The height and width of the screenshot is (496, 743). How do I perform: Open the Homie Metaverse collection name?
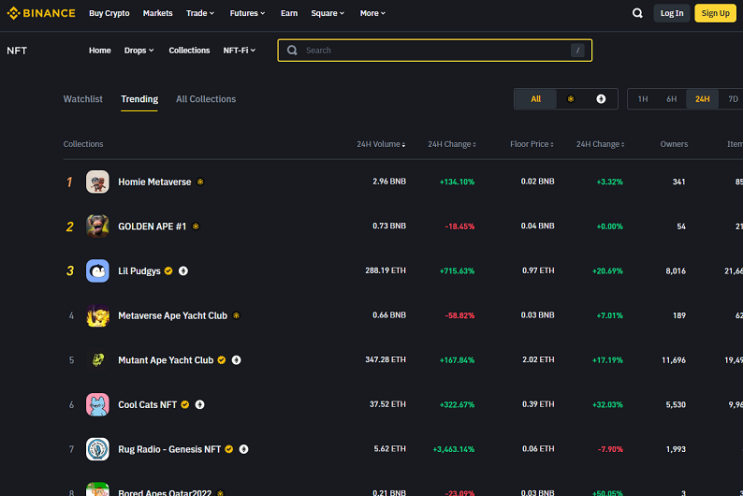click(x=154, y=182)
